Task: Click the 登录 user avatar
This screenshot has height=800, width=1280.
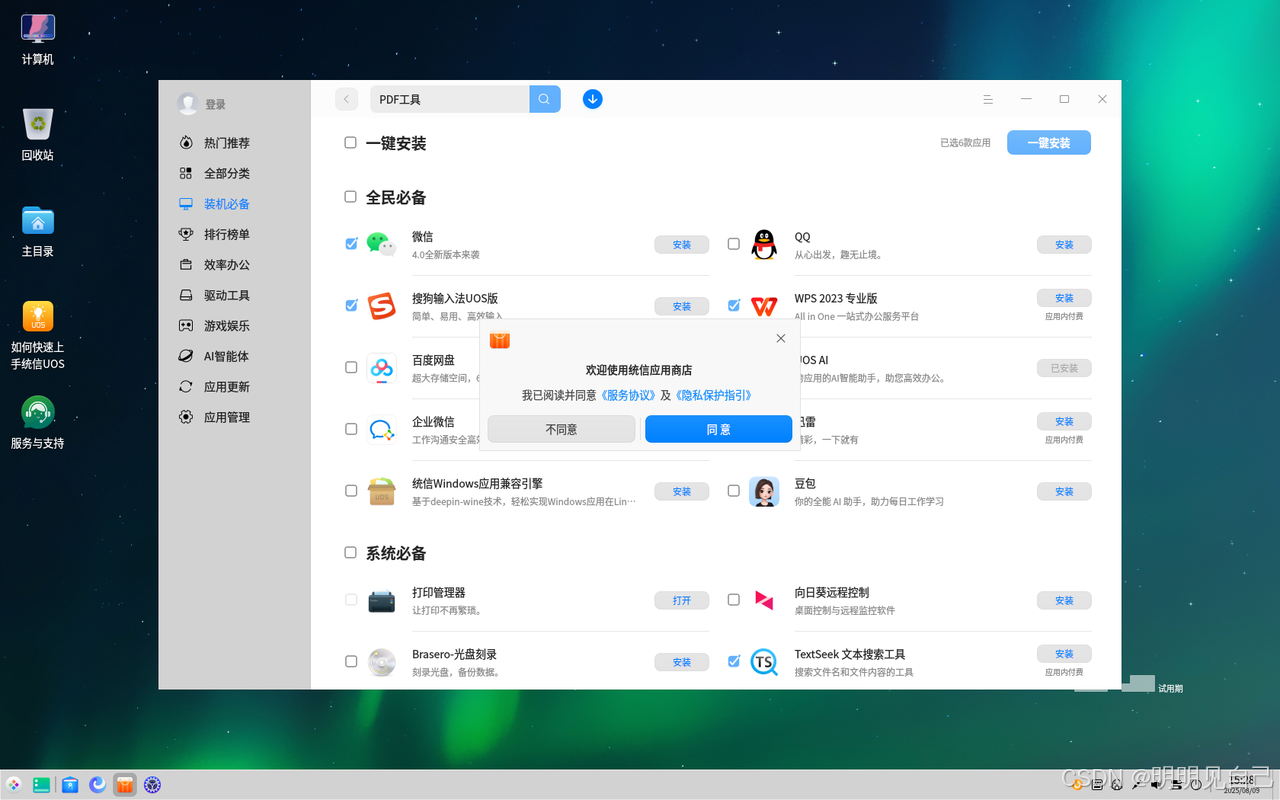Action: click(187, 103)
